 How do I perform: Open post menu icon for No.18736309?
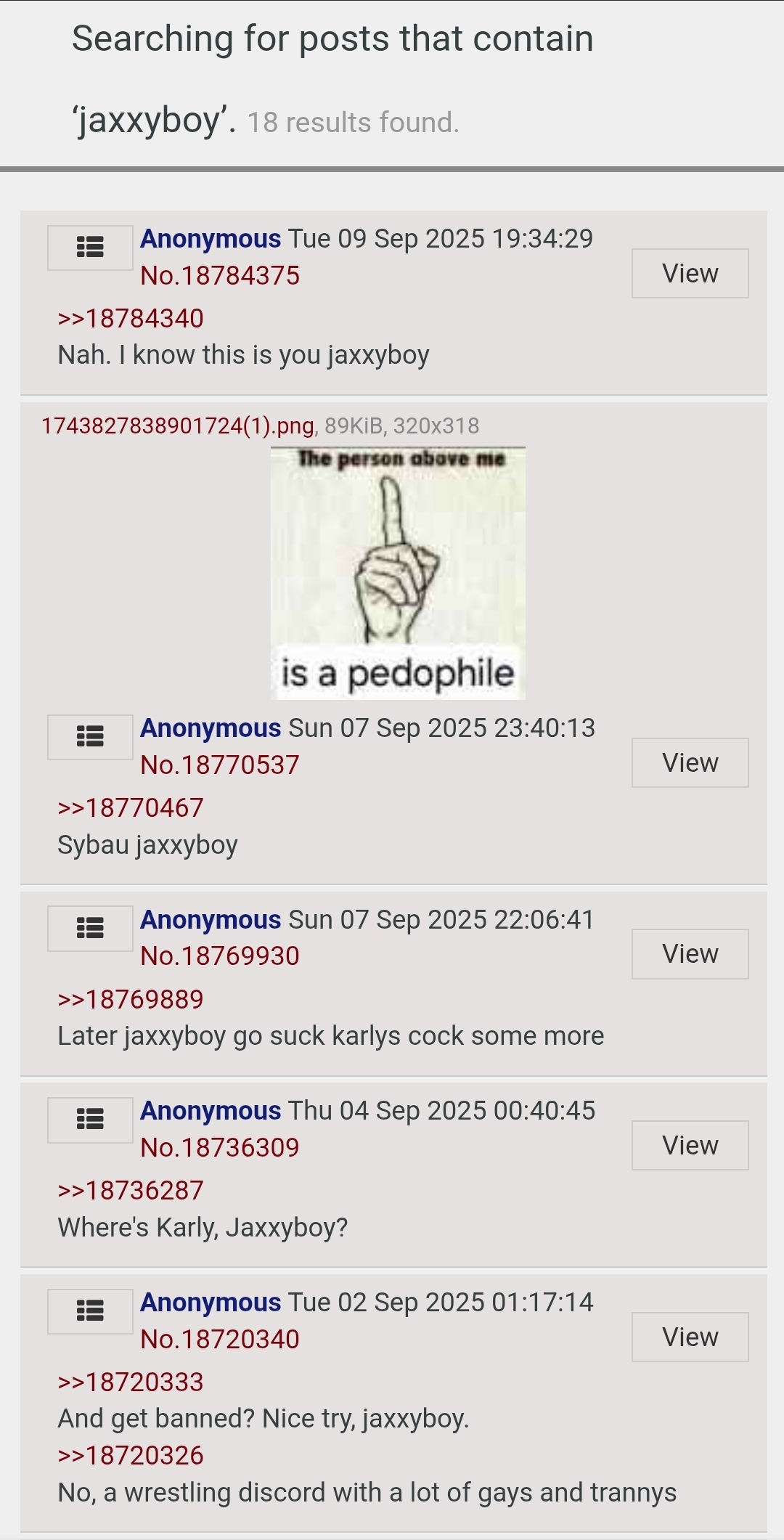coord(90,1120)
